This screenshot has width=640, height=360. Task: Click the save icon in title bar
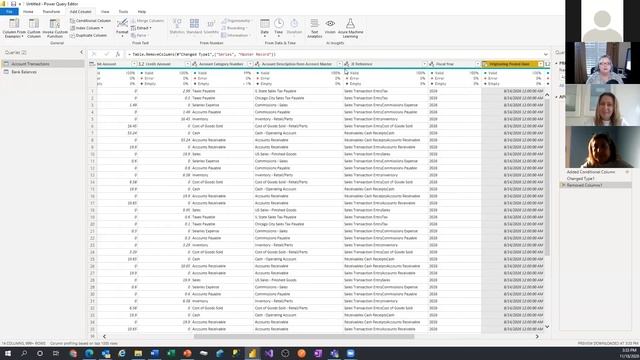13,4
